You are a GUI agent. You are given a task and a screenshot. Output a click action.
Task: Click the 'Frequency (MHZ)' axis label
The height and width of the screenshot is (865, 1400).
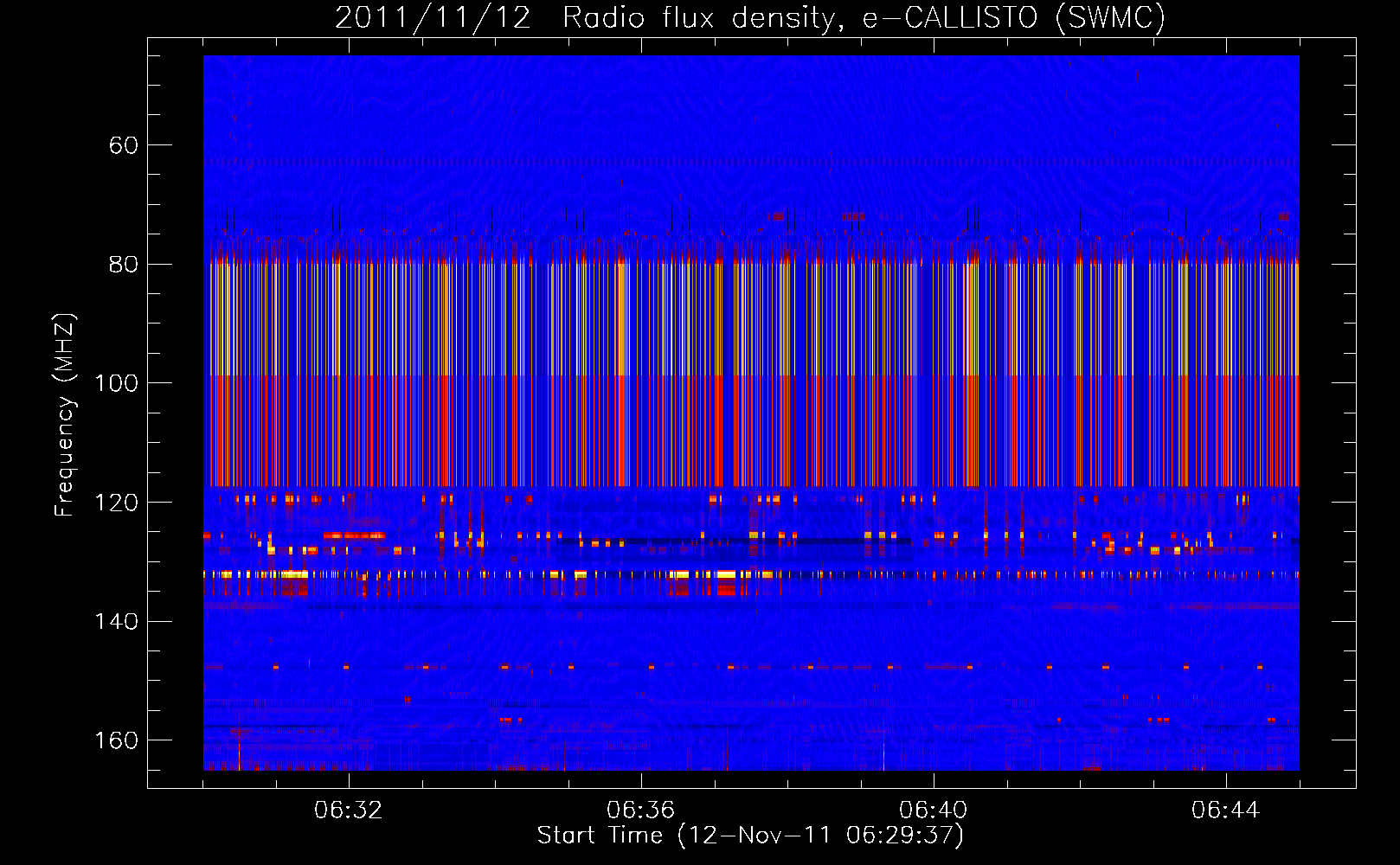65,415
